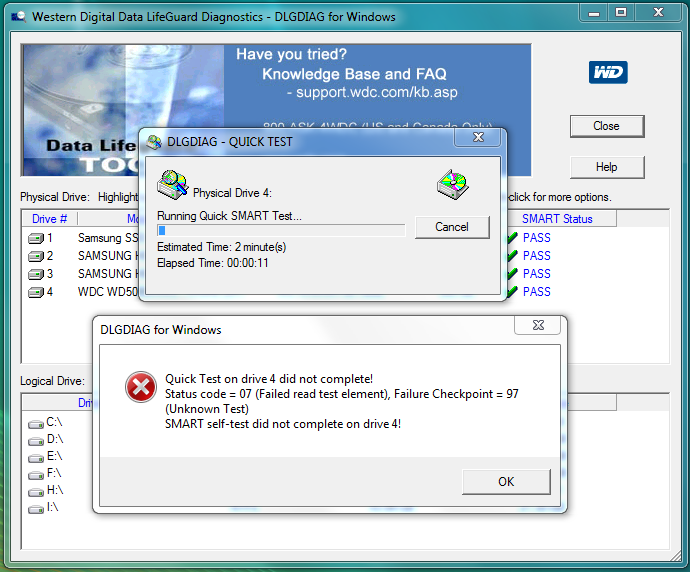Click the Close button in main window
The height and width of the screenshot is (572, 690).
(x=607, y=126)
